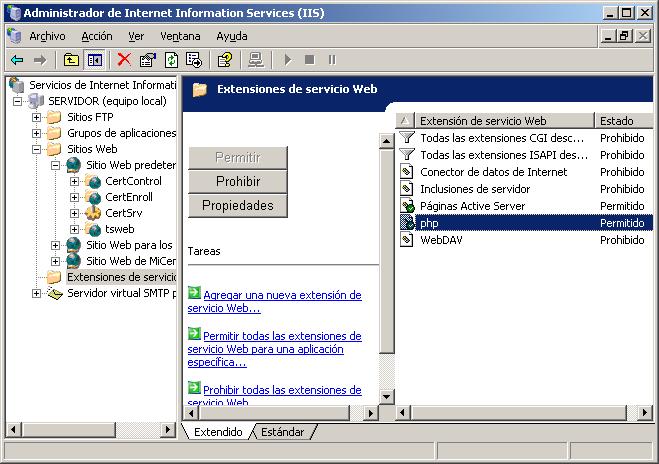Click the SERVIDOR computer icon
The height and width of the screenshot is (464, 659).
[36, 101]
